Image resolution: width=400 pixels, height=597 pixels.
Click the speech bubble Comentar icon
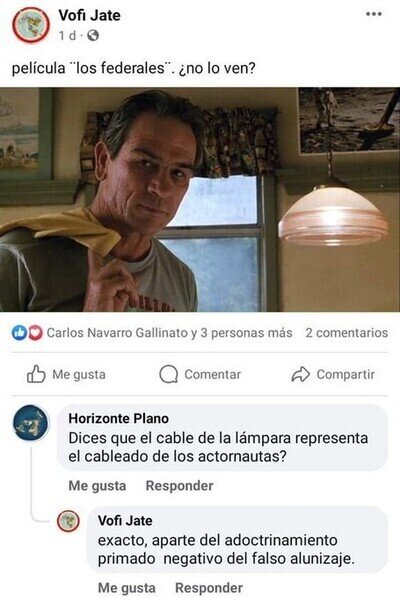click(168, 374)
